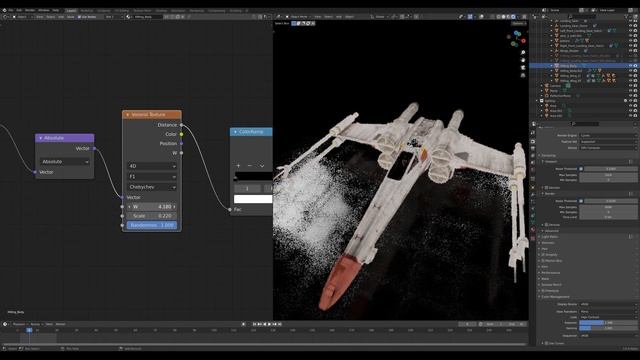
Task: Click Voronoi W value field 4.180
Action: (x=152, y=207)
